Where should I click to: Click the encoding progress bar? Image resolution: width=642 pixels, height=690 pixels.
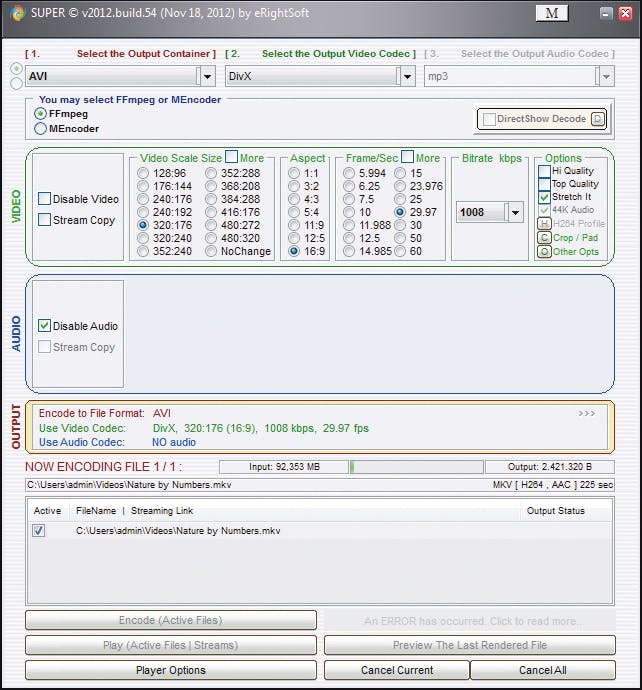(417, 467)
